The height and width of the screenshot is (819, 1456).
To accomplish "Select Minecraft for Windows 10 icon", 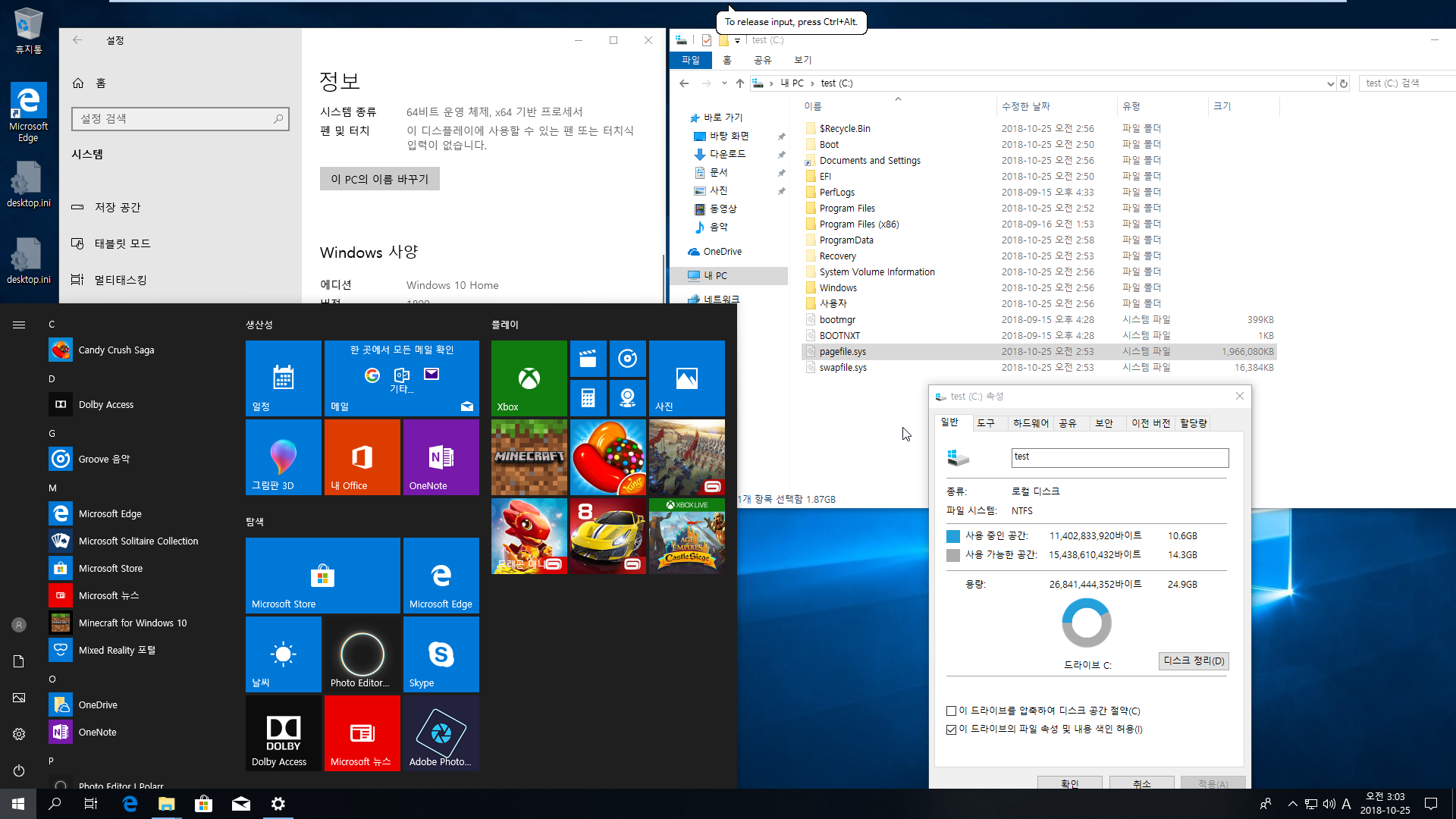I will point(60,623).
